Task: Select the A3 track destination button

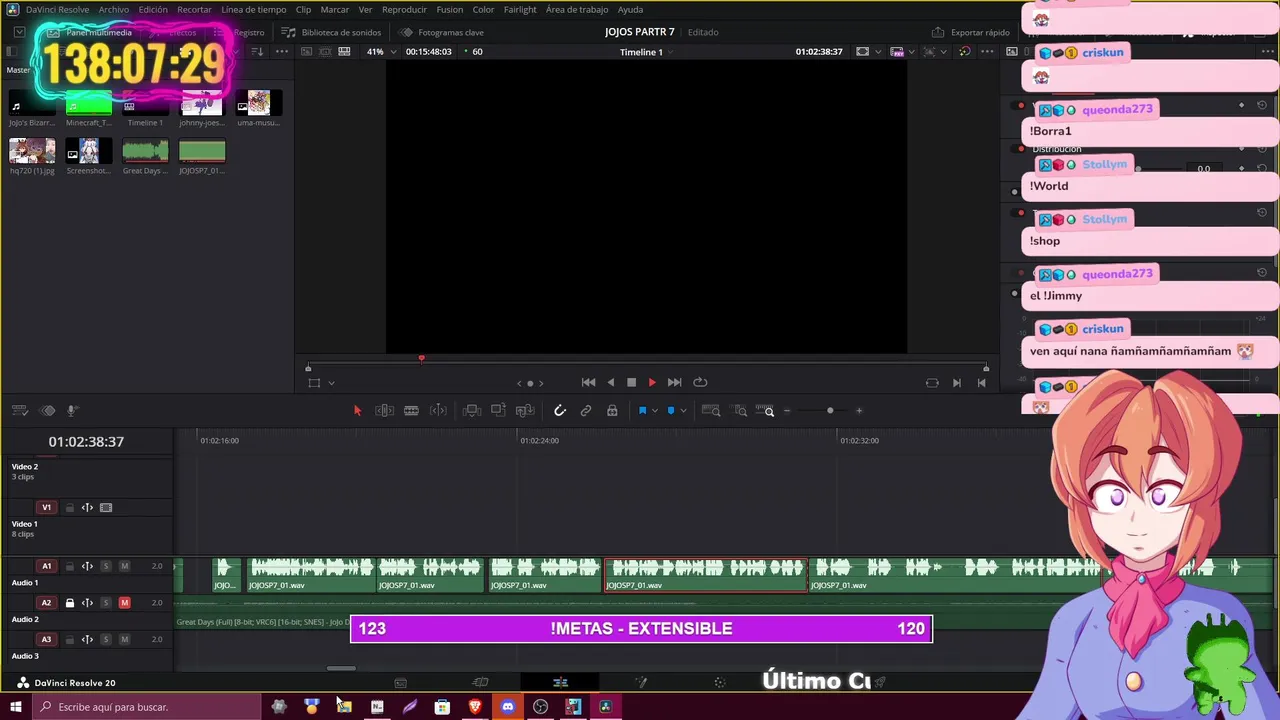Action: click(46, 639)
